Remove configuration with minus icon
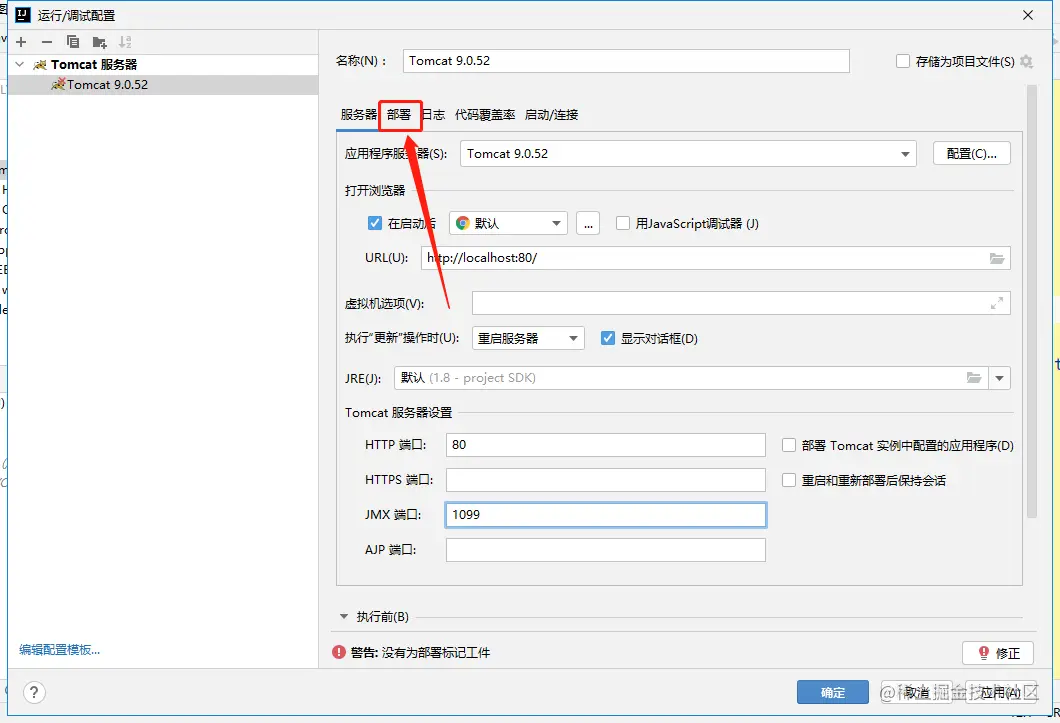The height and width of the screenshot is (723, 1060). pos(47,42)
